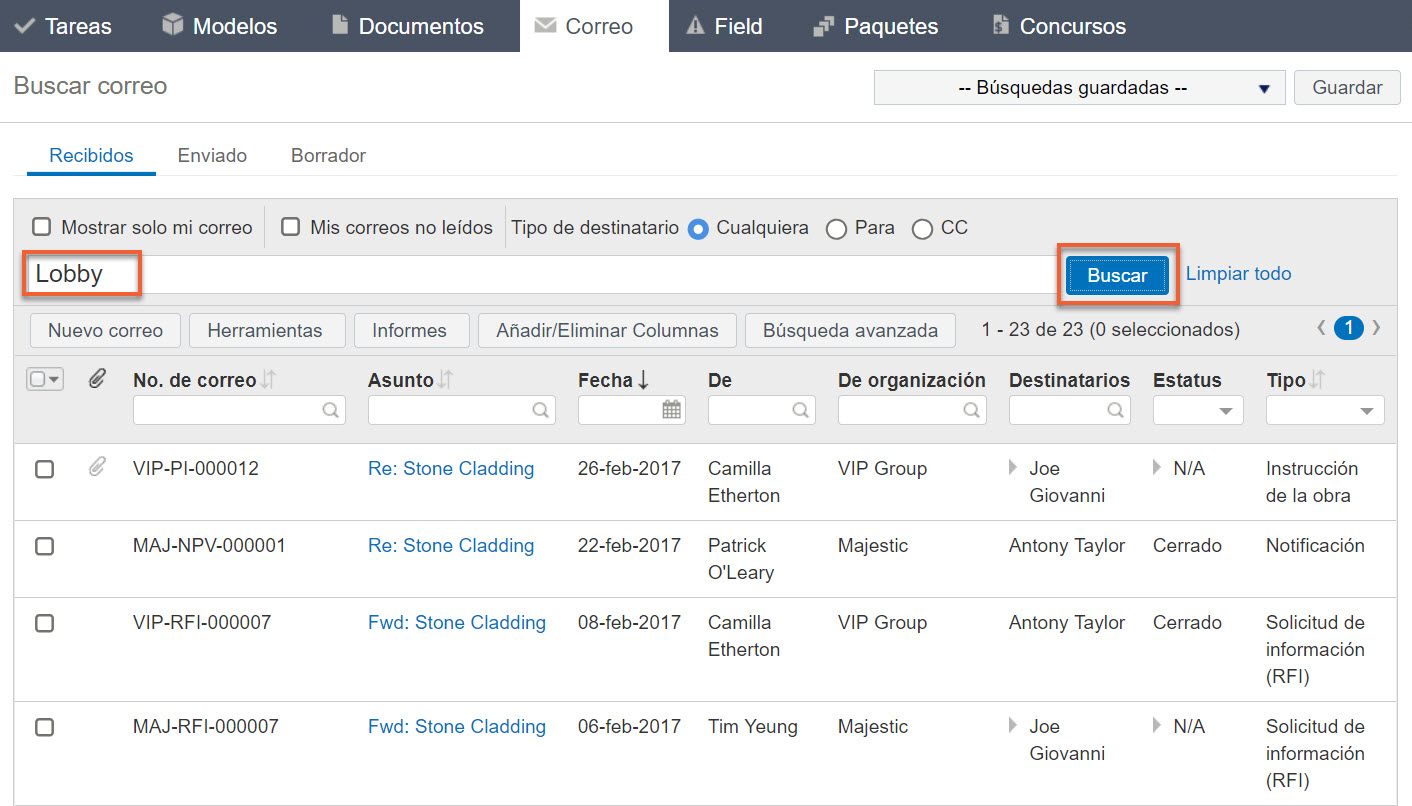Expand N/A status in VIP-PI-000012 row
The height and width of the screenshot is (806, 1412).
click(x=1159, y=467)
